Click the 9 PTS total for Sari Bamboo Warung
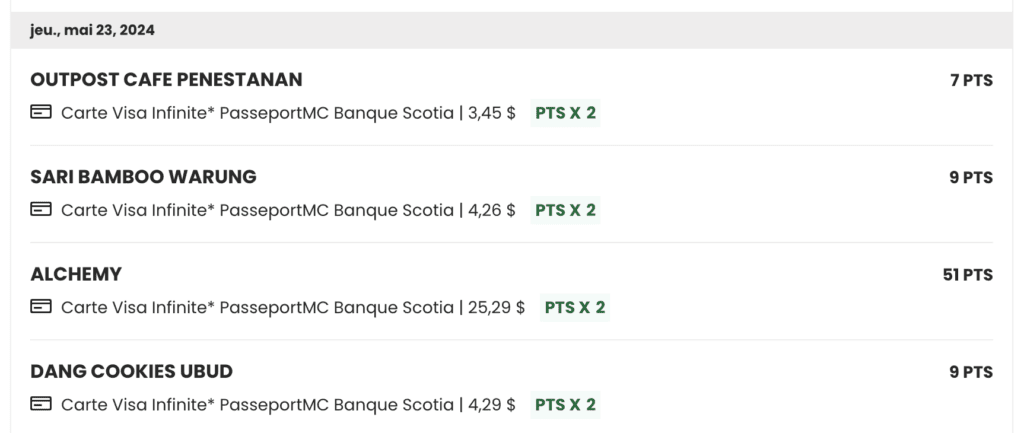The height and width of the screenshot is (433, 1024). click(971, 178)
